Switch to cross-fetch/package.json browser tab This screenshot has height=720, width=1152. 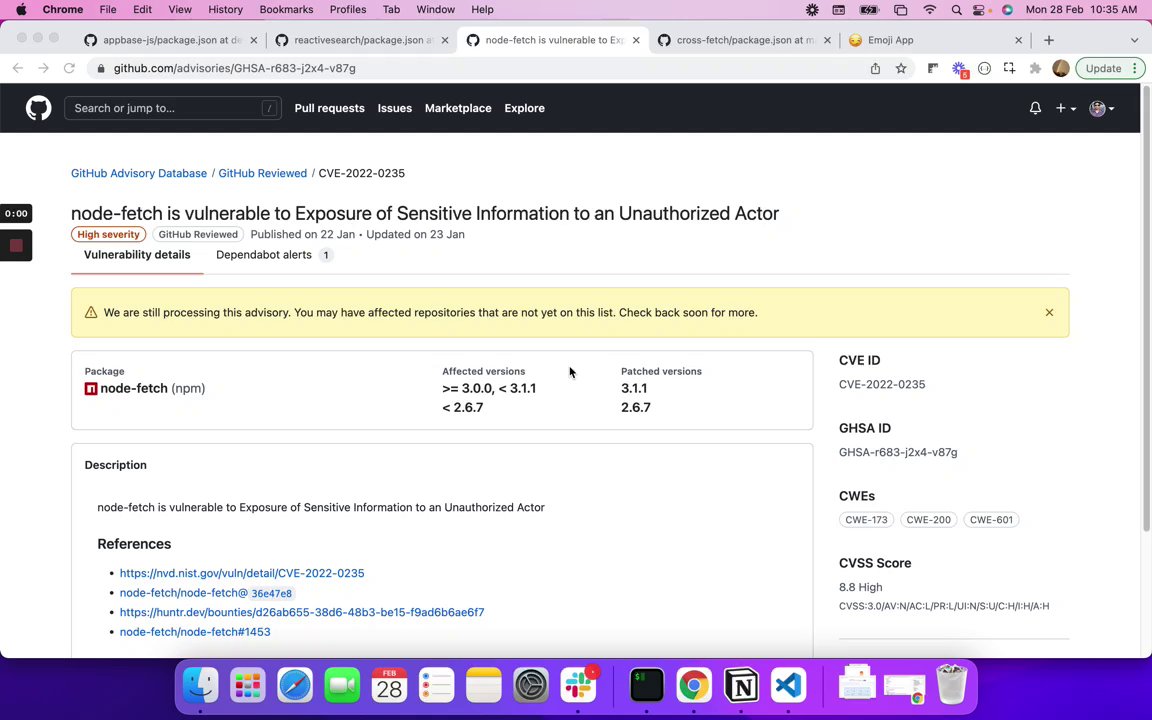coord(744,40)
